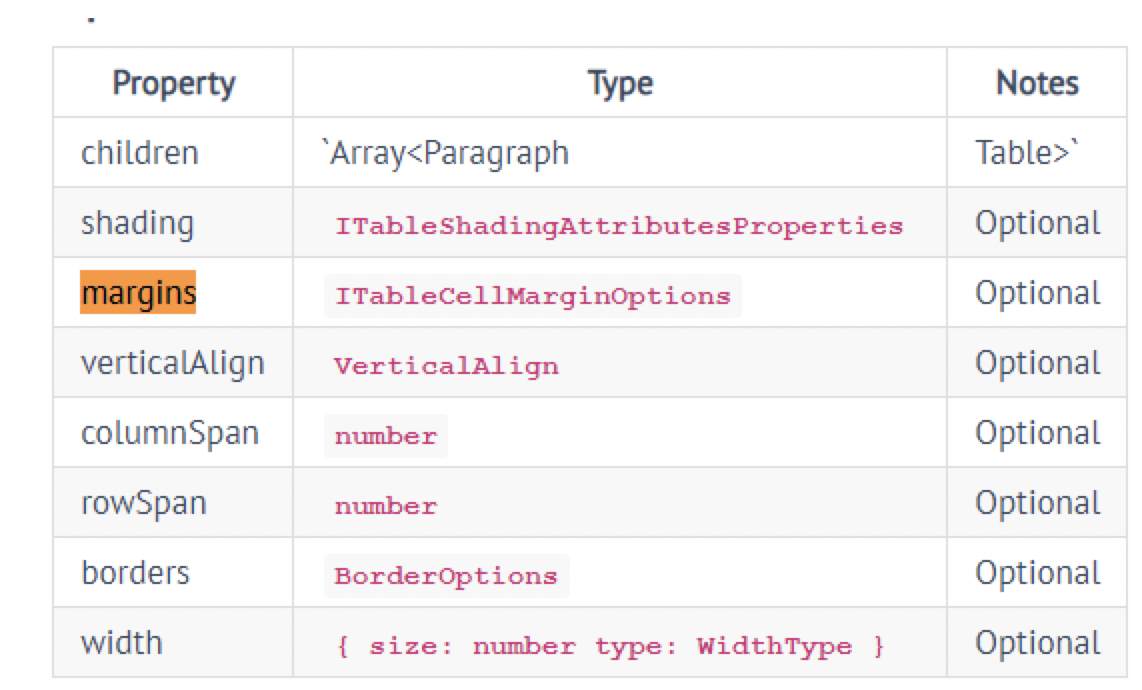Image resolution: width=1142 pixels, height=690 pixels.
Task: Click the number type for rowSpan
Action: 385,505
